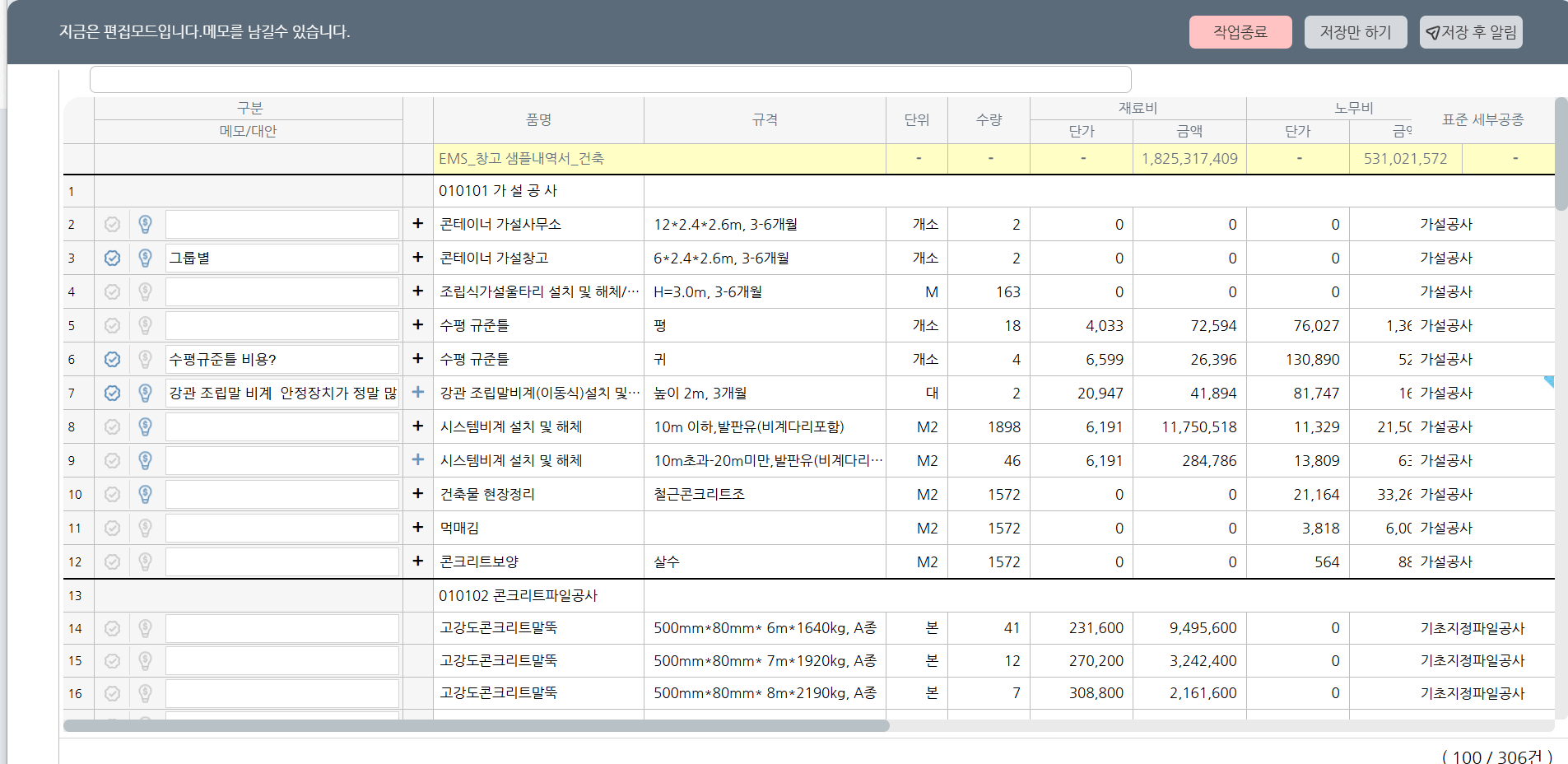The image size is (1568, 764).
Task: Click the 100 / 306건 count text
Action: [x=1497, y=756]
